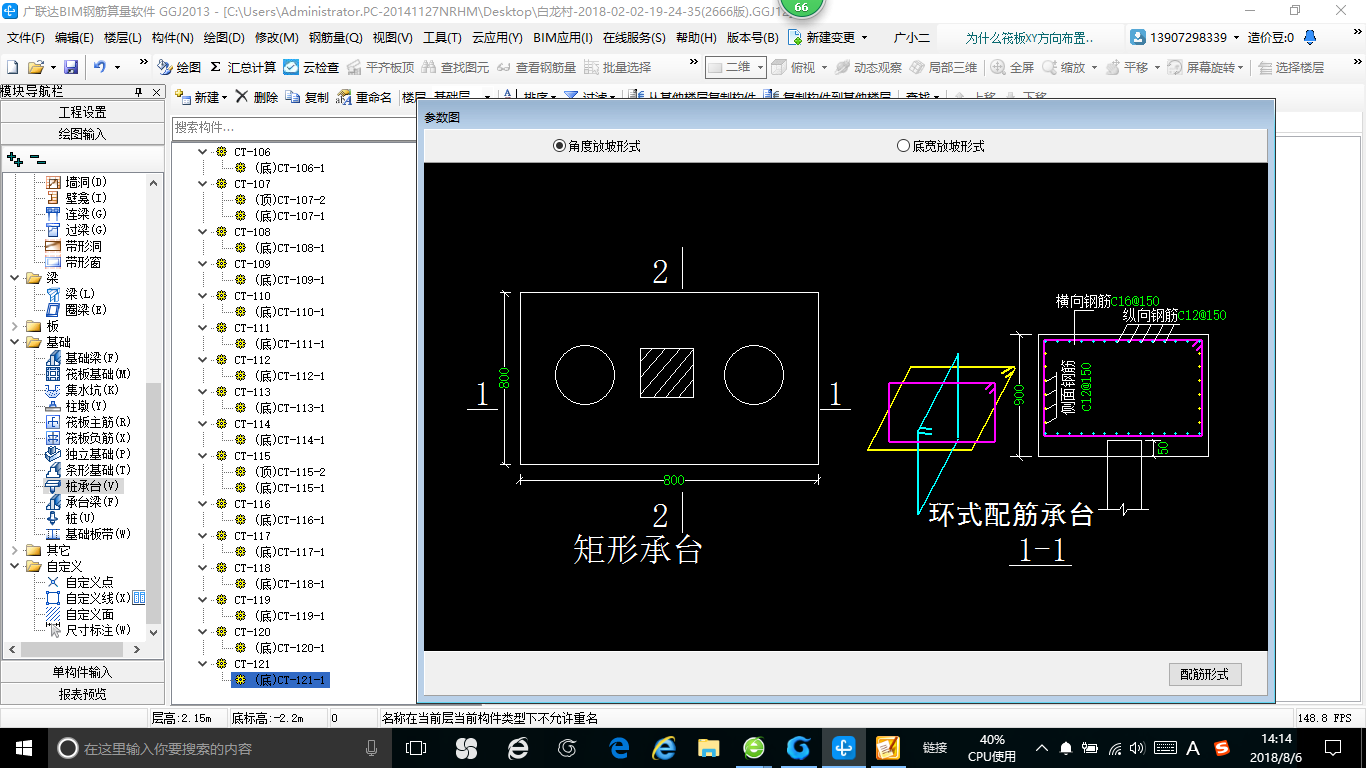Expand the 其它 folder in navigator

click(14, 550)
